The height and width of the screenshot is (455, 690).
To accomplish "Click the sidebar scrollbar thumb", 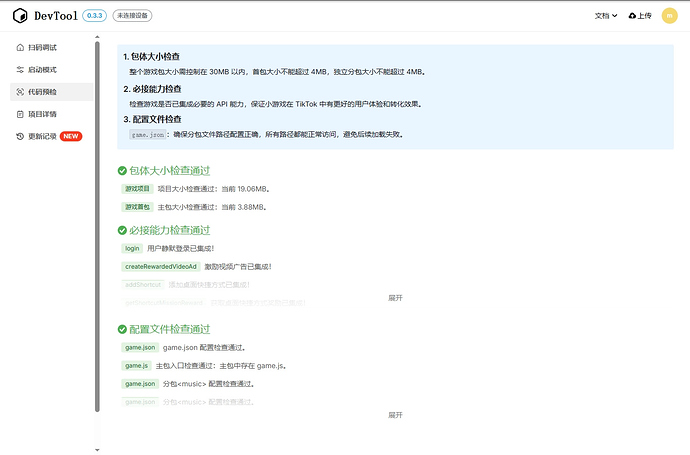I will tap(97, 227).
